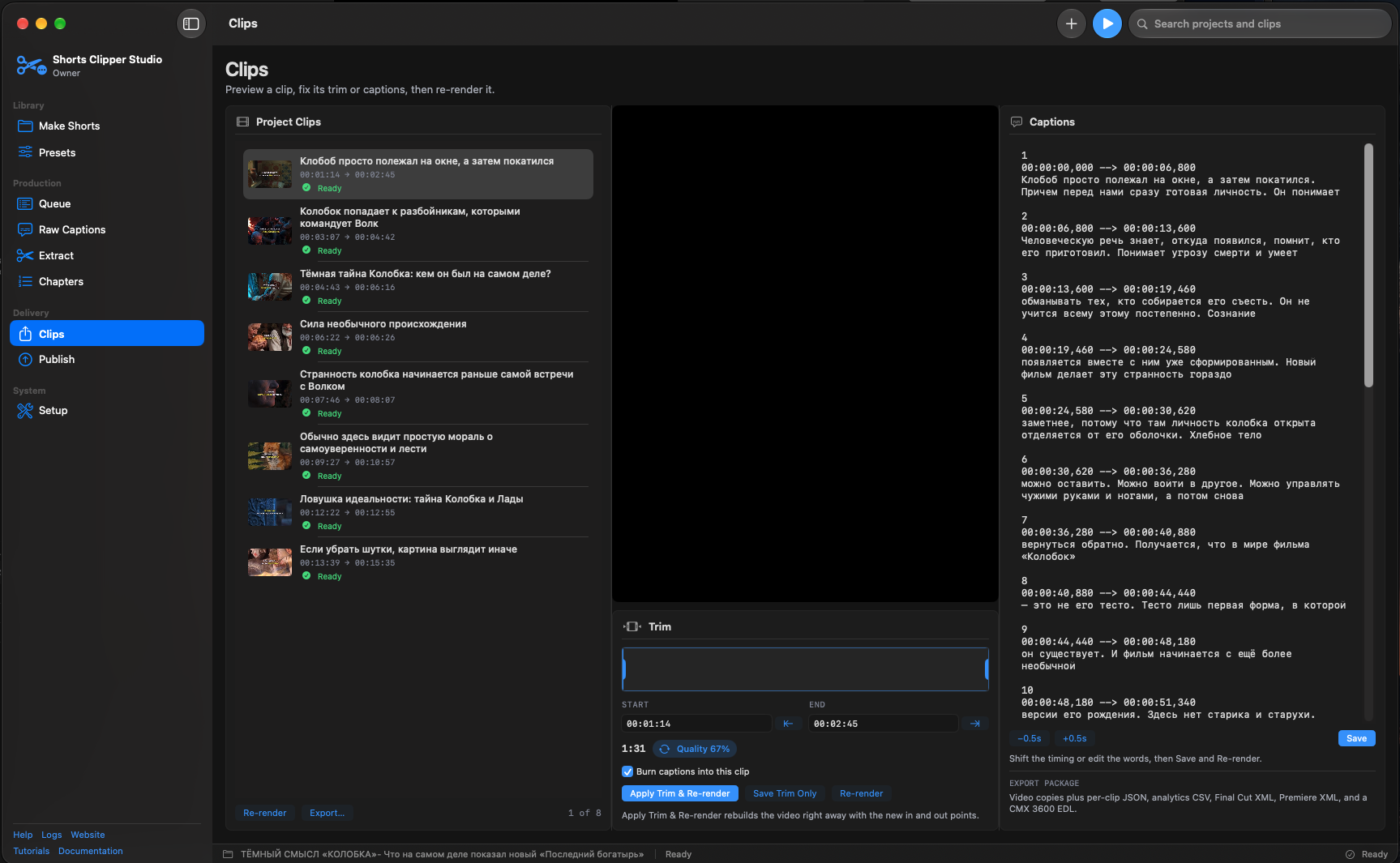
Task: Open Setup tools in System section
Action: (x=107, y=410)
